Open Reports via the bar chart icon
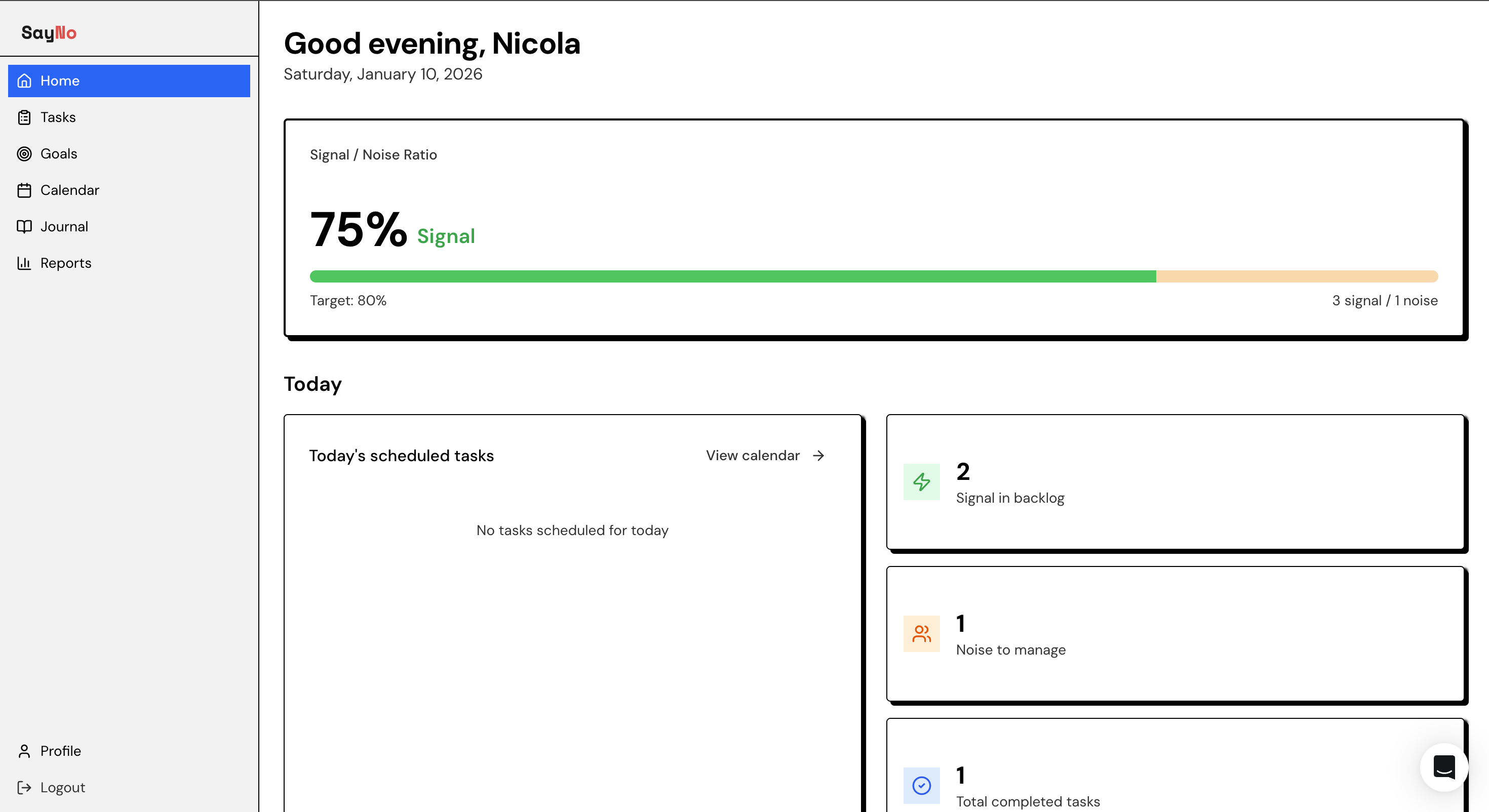This screenshot has height=812, width=1489. 24,262
